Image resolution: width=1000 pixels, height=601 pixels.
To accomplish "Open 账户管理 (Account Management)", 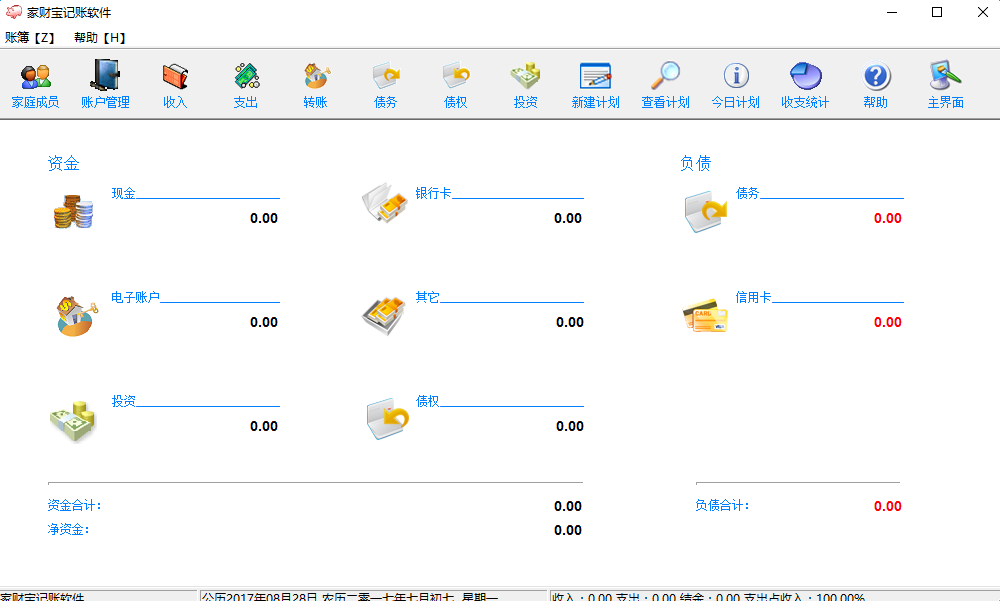I will [105, 85].
